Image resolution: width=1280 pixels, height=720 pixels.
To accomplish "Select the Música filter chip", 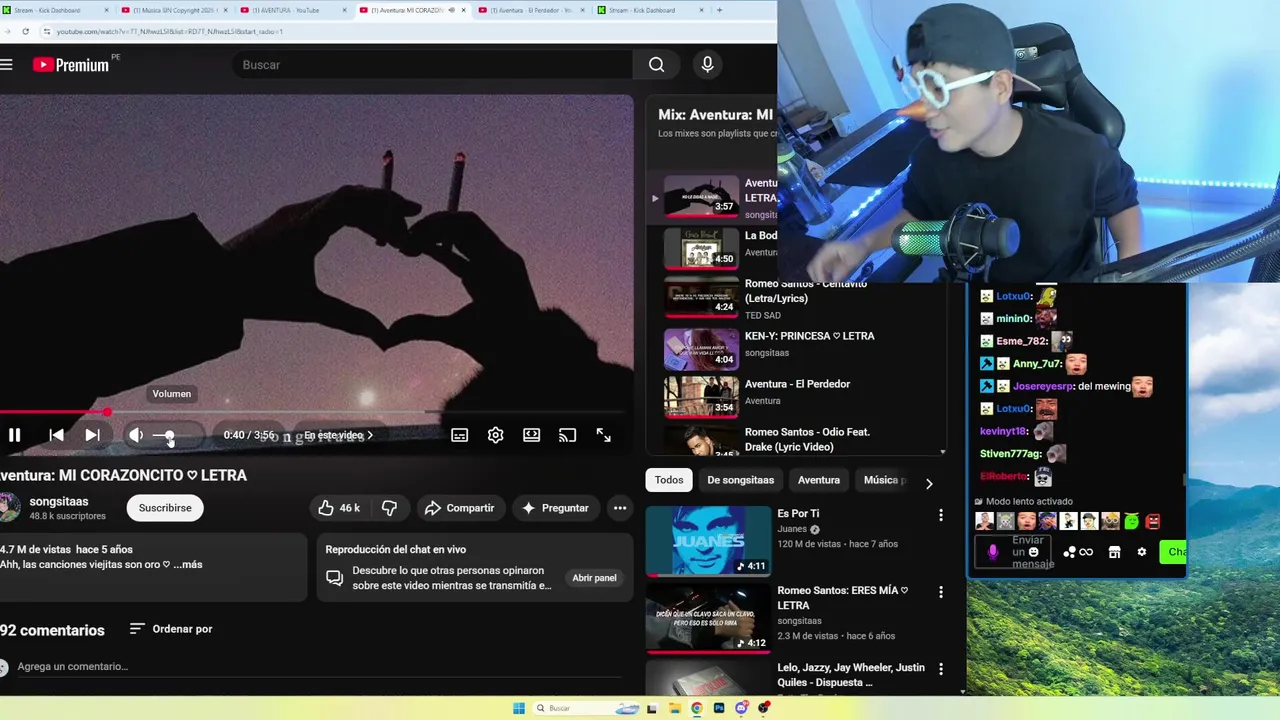I will pos(881,480).
